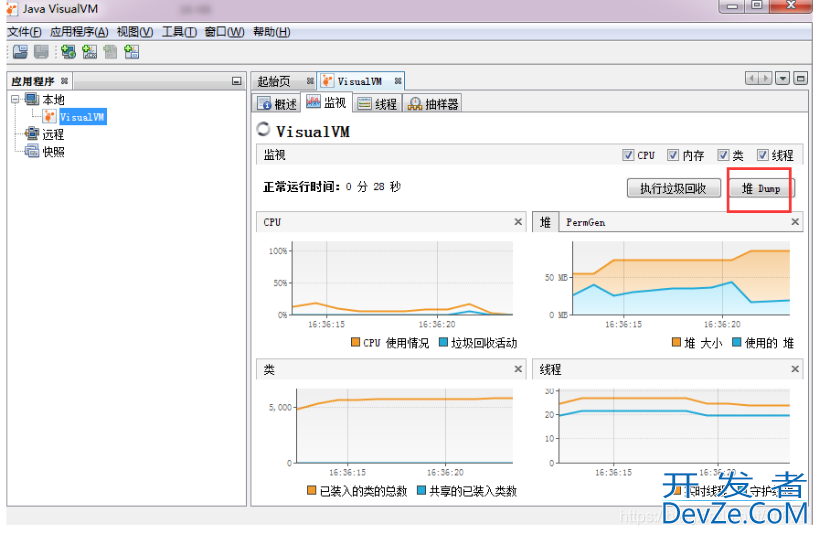Close the 线程 threads chart panel
This screenshot has height=535, width=818.
pos(795,369)
